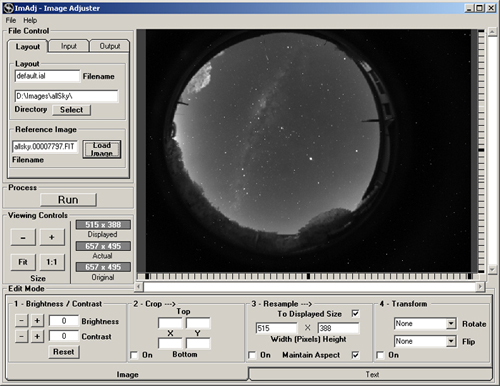The width and height of the screenshot is (500, 386).
Task: Switch to the Image edit mode tab
Action: point(127,375)
